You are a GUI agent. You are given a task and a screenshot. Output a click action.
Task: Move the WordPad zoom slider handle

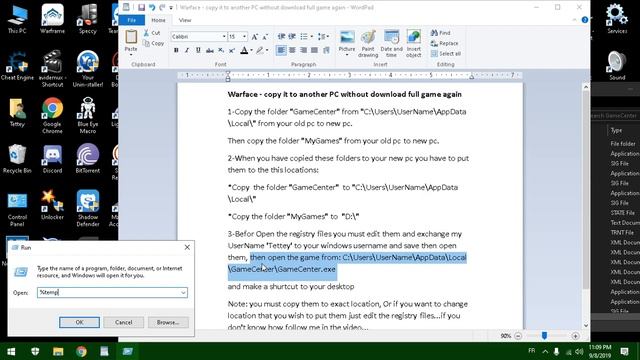(x=544, y=336)
